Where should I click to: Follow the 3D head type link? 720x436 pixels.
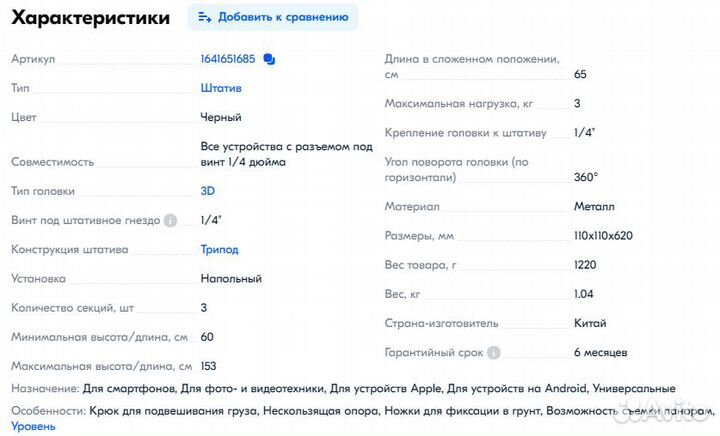tap(208, 191)
